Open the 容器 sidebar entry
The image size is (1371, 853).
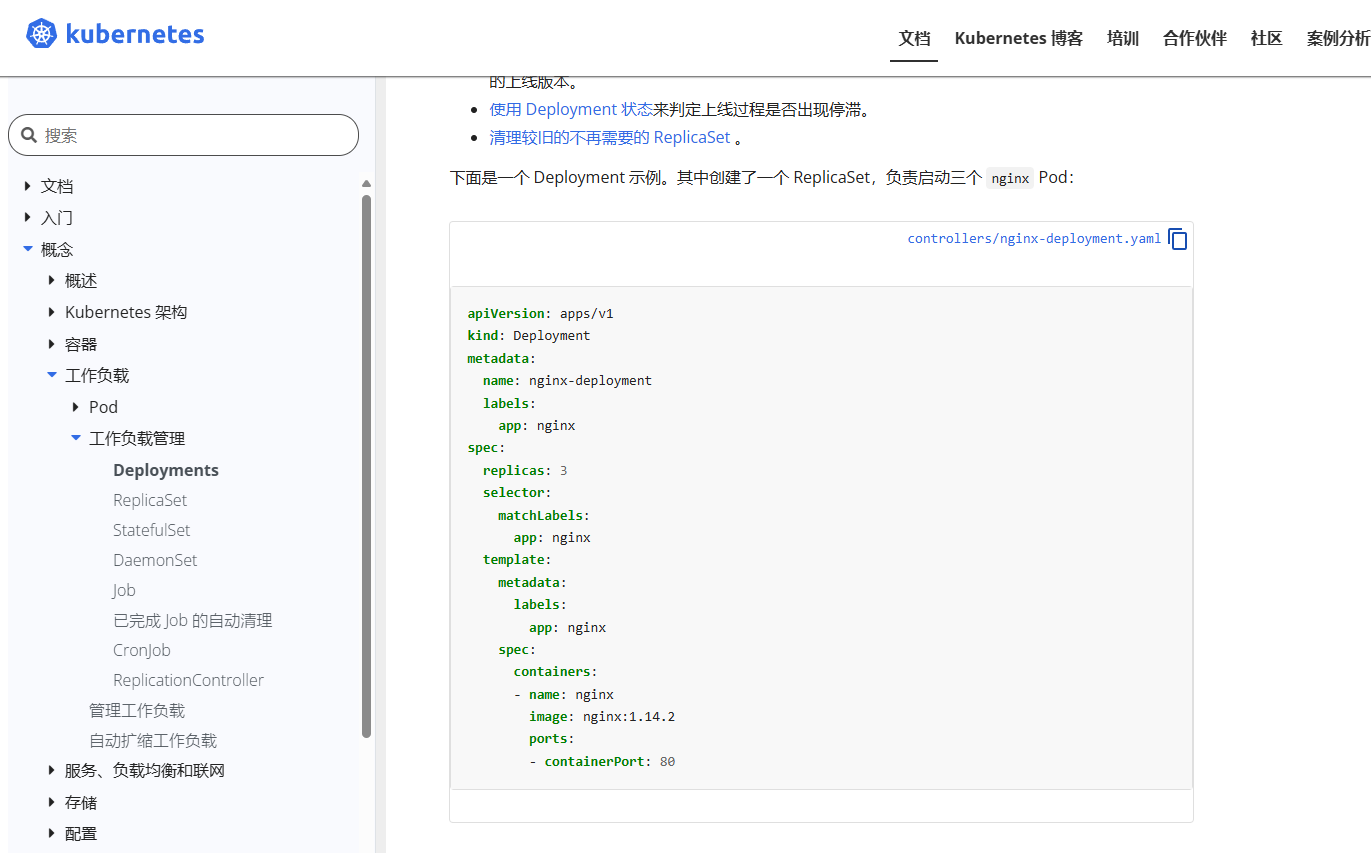[x=81, y=344]
